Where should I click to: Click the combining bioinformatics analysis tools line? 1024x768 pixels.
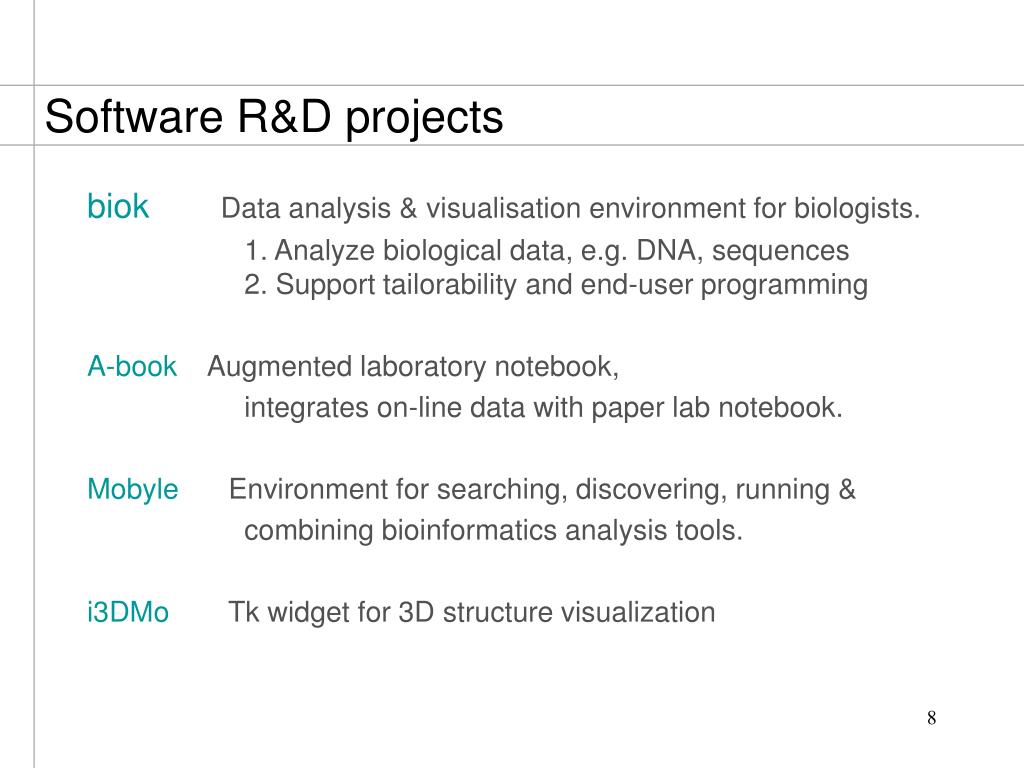pyautogui.click(x=493, y=530)
